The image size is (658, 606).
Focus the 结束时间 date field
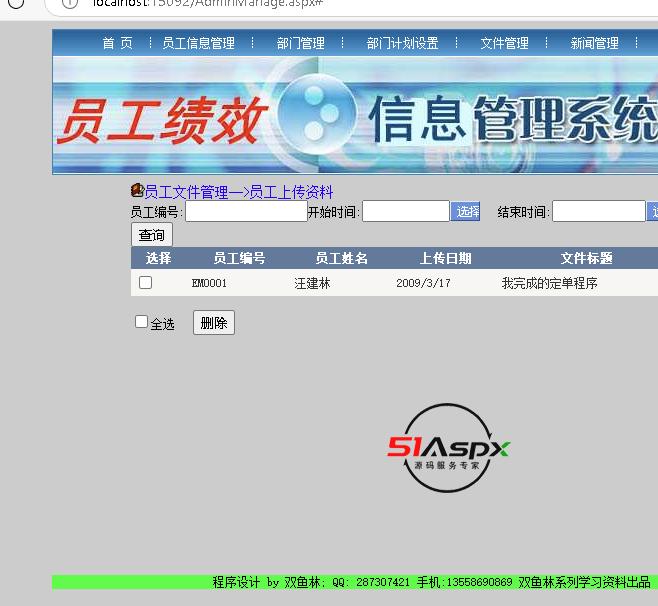click(598, 211)
